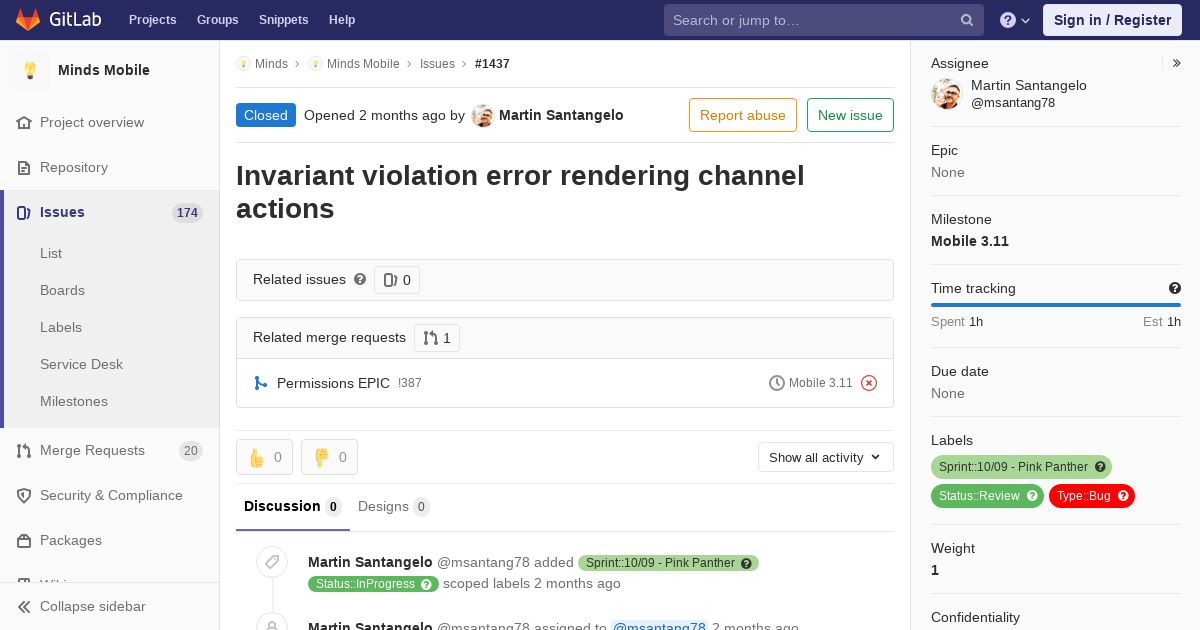Open the Show all activity dropdown
The image size is (1200, 630).
tap(826, 457)
